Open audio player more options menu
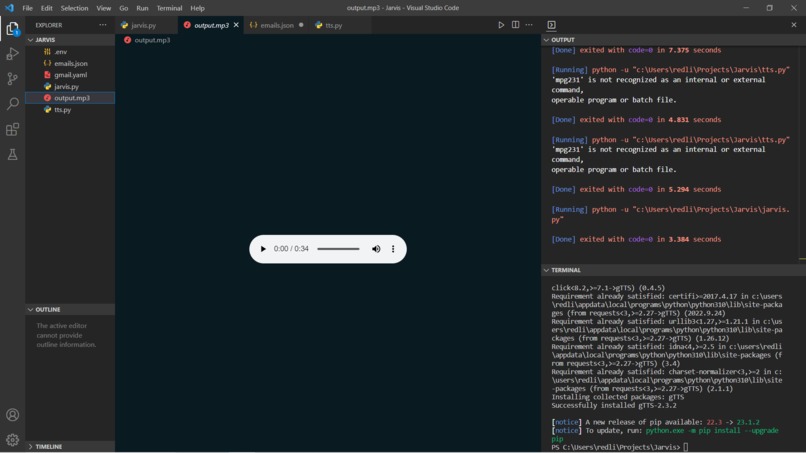806x453 pixels. click(x=393, y=249)
